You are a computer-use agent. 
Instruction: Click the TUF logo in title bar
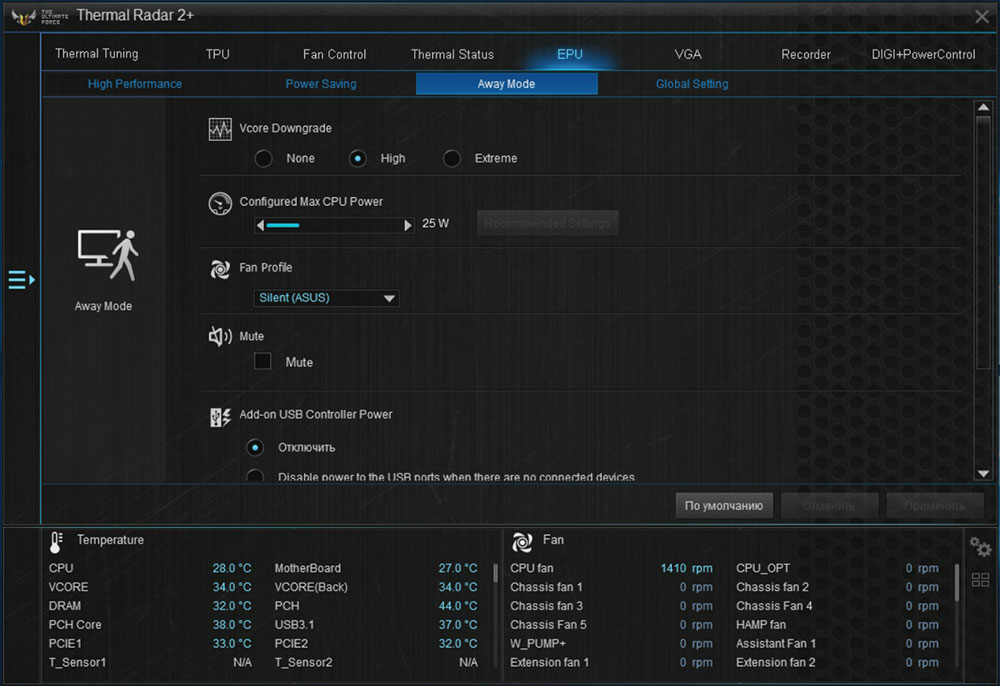24,17
